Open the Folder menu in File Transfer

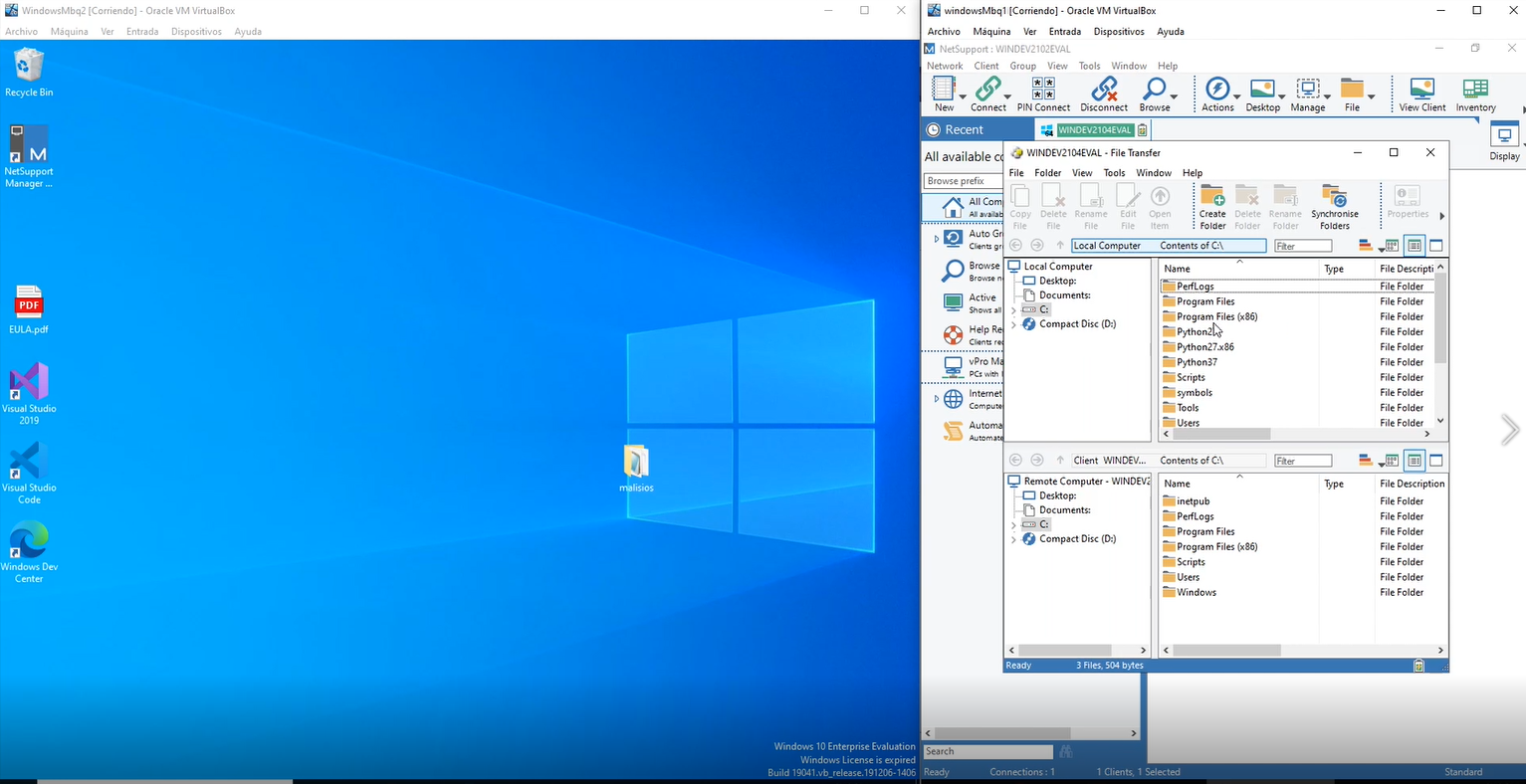click(1047, 172)
